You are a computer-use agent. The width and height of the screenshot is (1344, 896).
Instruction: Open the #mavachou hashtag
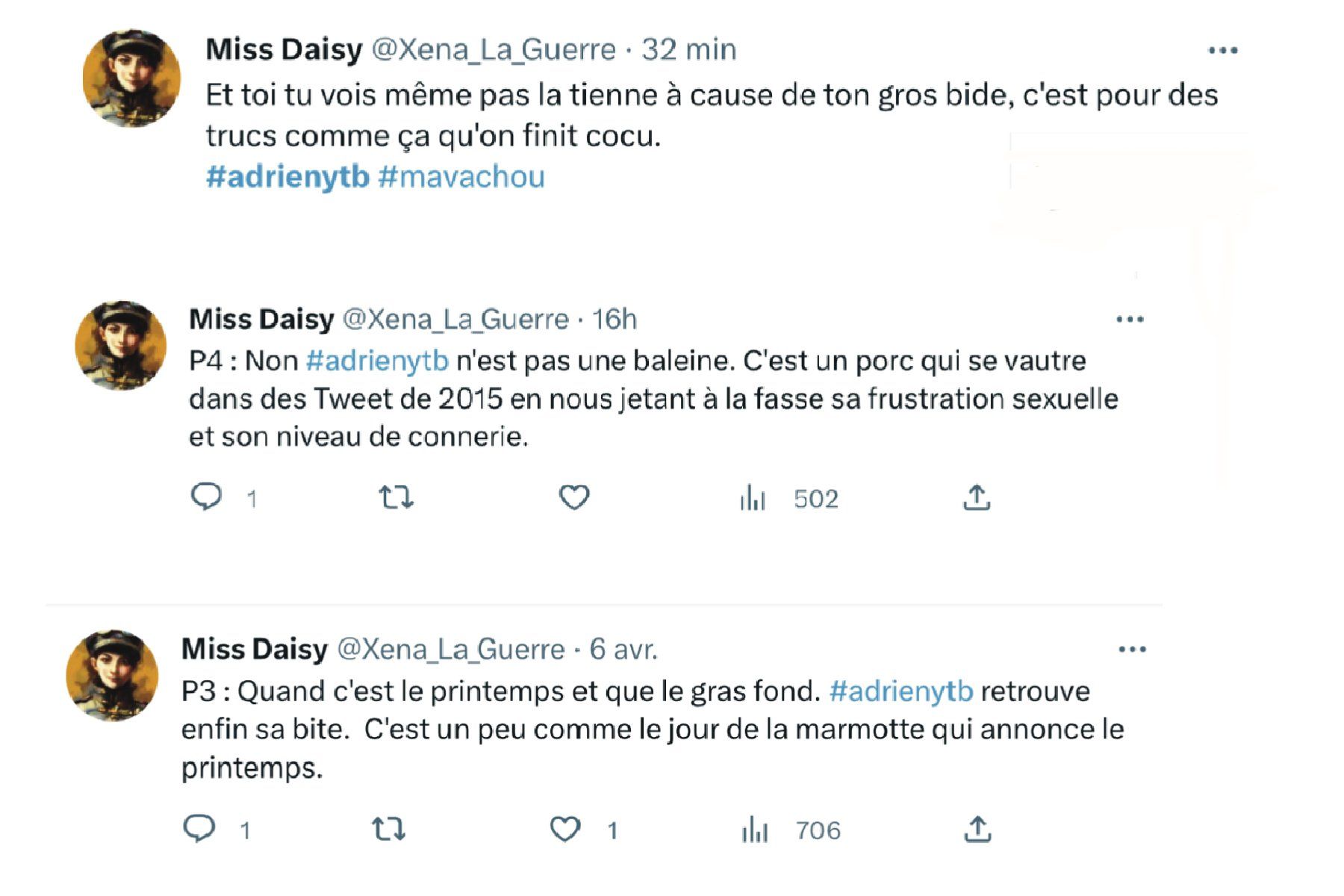point(461,177)
